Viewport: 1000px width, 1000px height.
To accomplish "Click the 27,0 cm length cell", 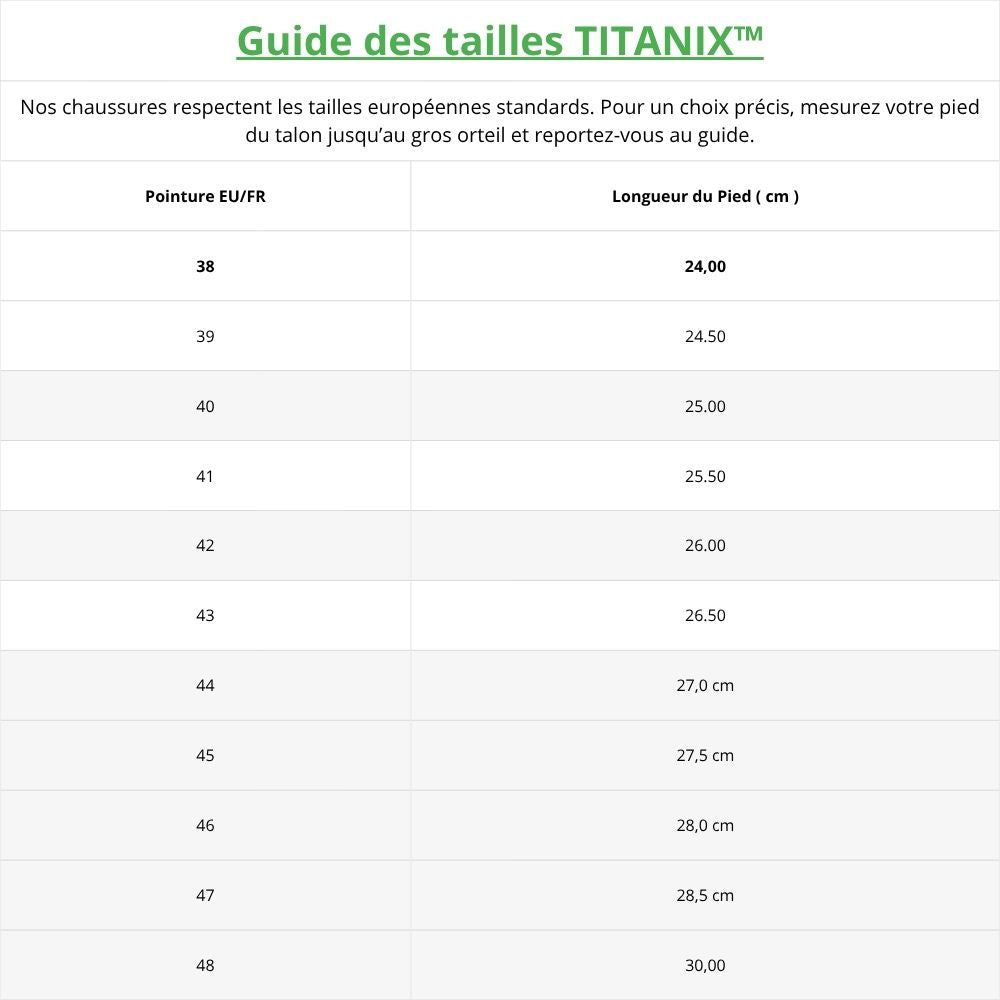I will tap(705, 685).
